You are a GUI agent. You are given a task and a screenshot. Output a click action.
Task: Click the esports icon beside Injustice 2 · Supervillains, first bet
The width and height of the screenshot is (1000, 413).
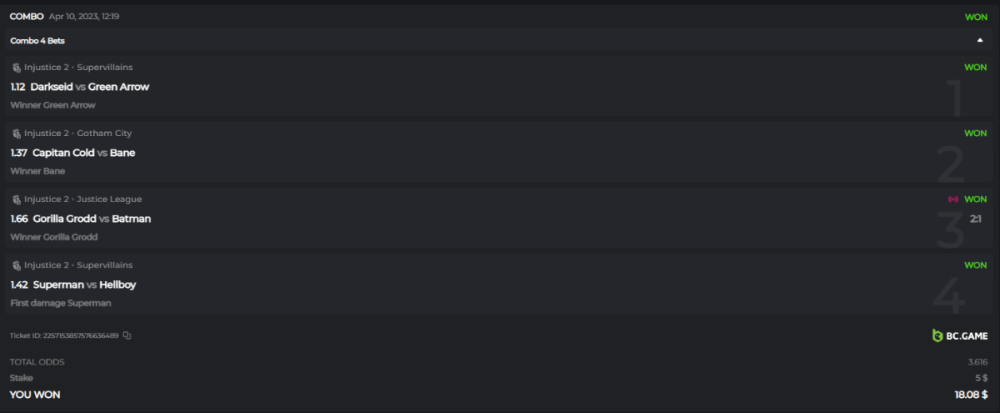coord(16,67)
